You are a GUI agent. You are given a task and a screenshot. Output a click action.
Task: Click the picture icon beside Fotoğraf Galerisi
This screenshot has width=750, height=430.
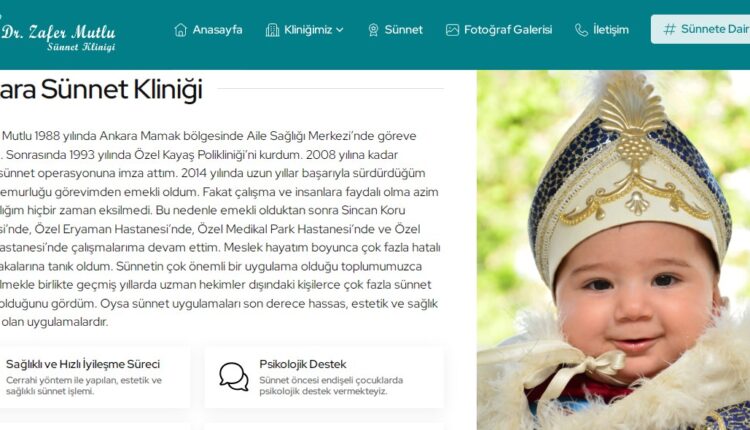452,30
